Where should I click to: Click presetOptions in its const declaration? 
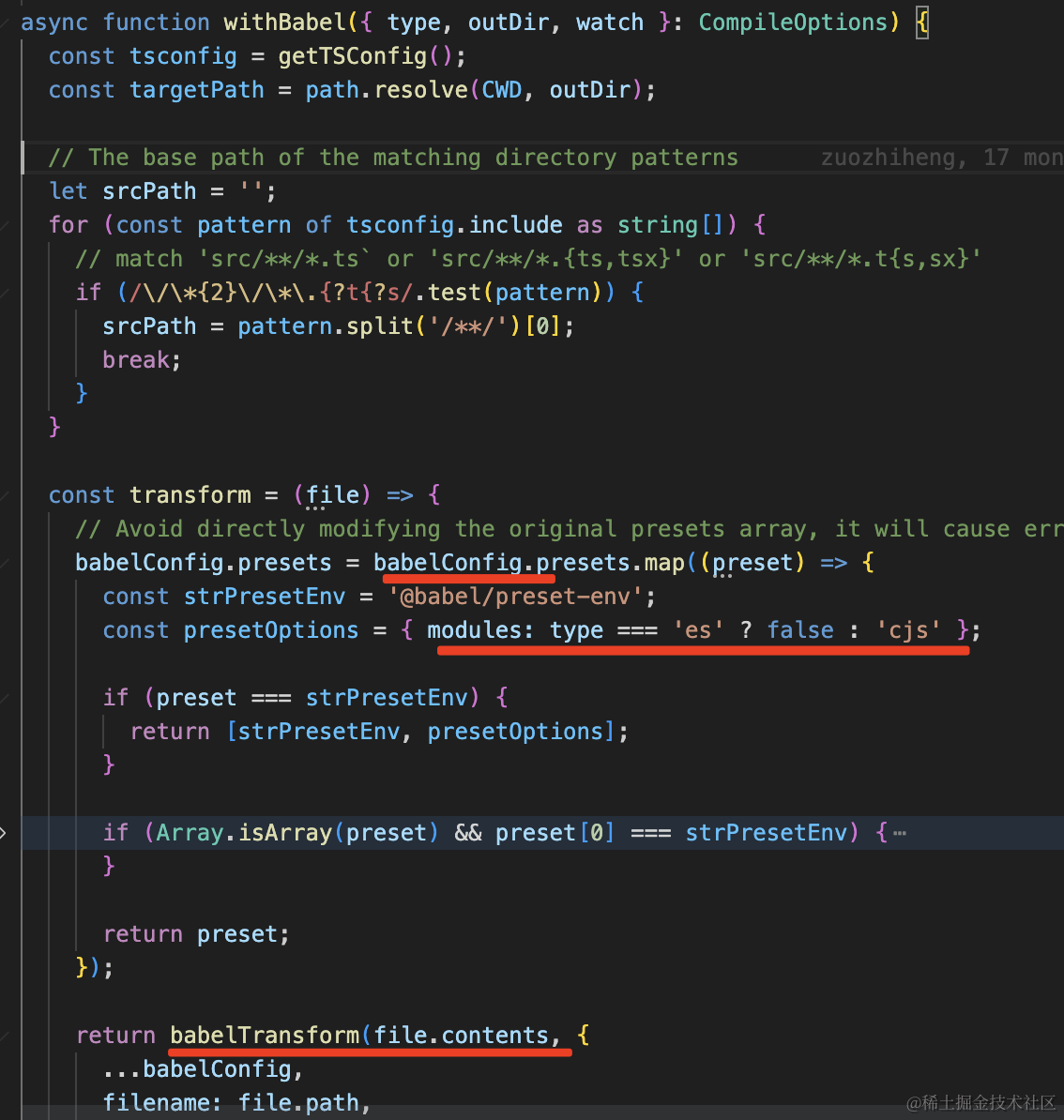click(271, 630)
